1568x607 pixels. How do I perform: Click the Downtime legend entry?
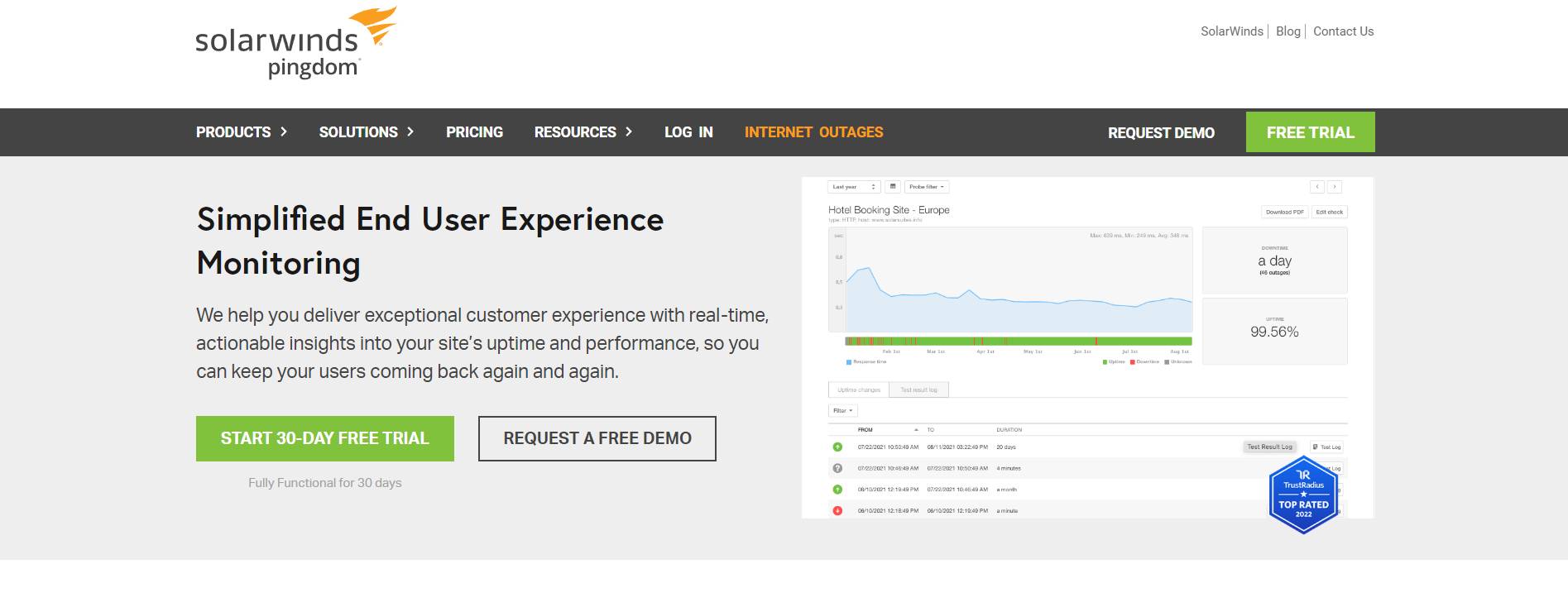click(x=1145, y=362)
